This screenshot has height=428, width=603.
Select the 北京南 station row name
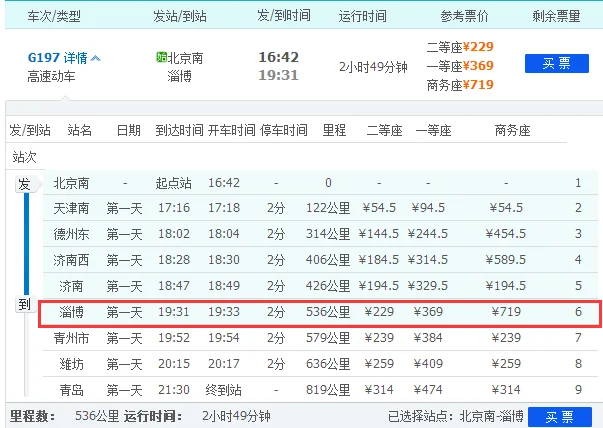72,183
